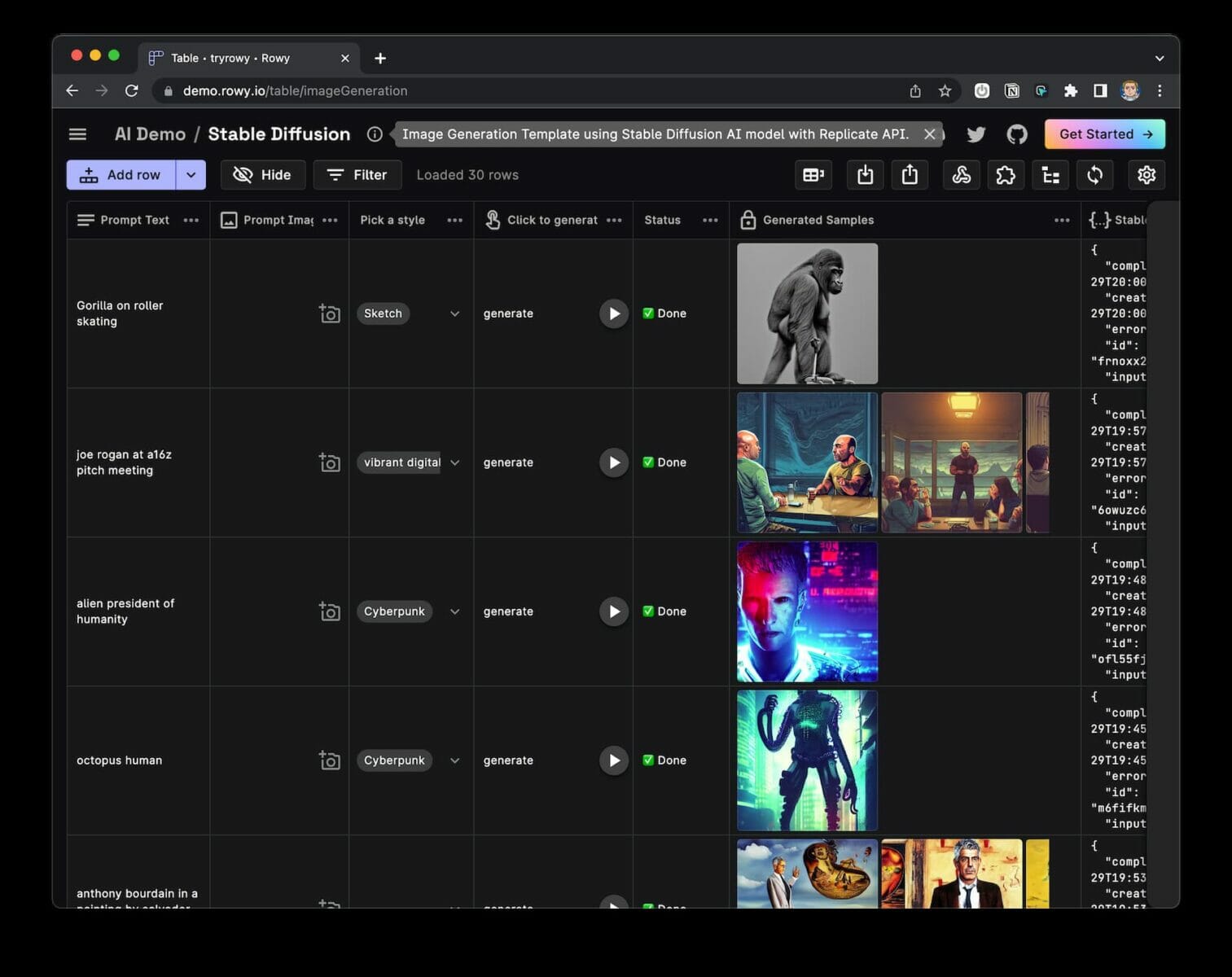Open style dropdown for octopus human row
Image resolution: width=1232 pixels, height=977 pixels.
click(455, 760)
